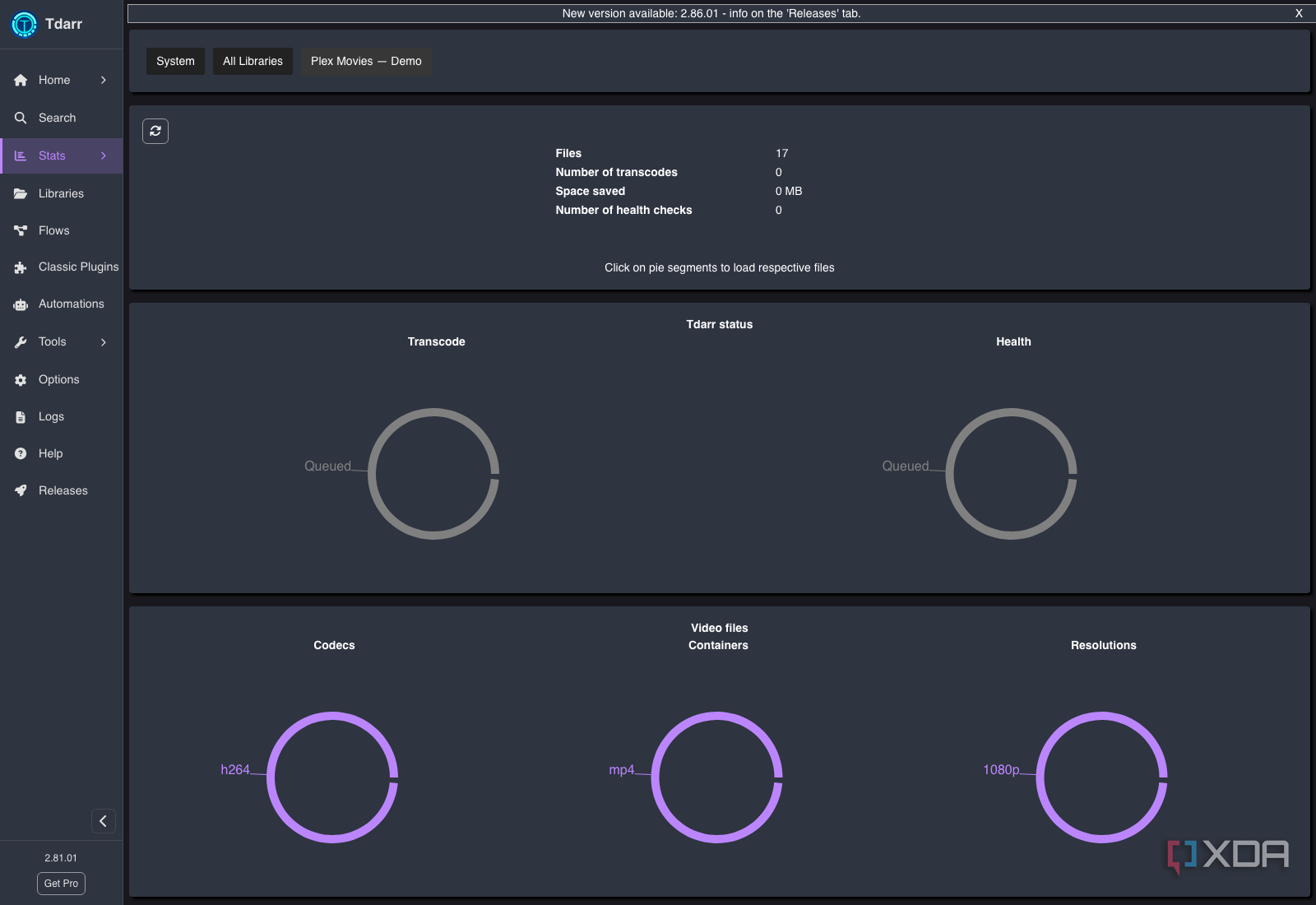Click the h264 codec pie ring

[332, 777]
